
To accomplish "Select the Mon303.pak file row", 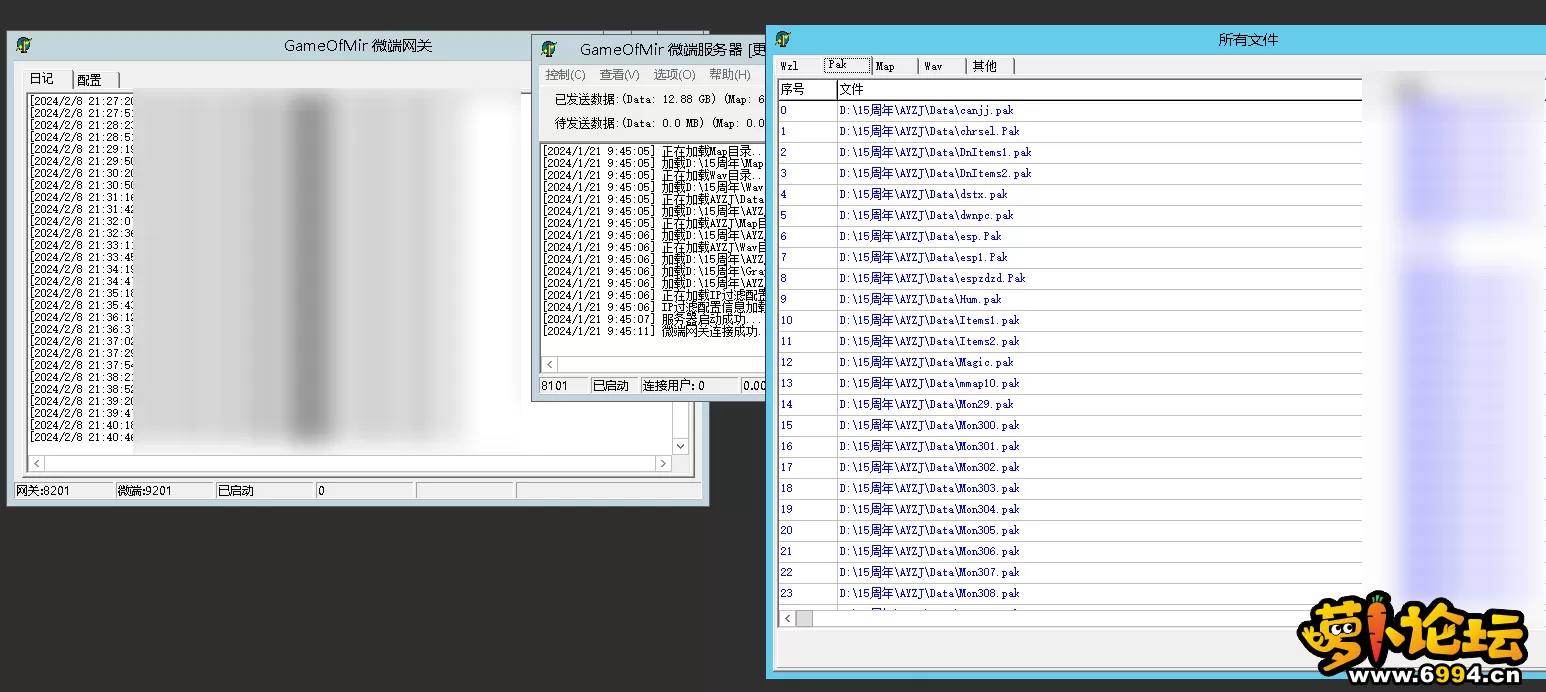I will click(1069, 488).
